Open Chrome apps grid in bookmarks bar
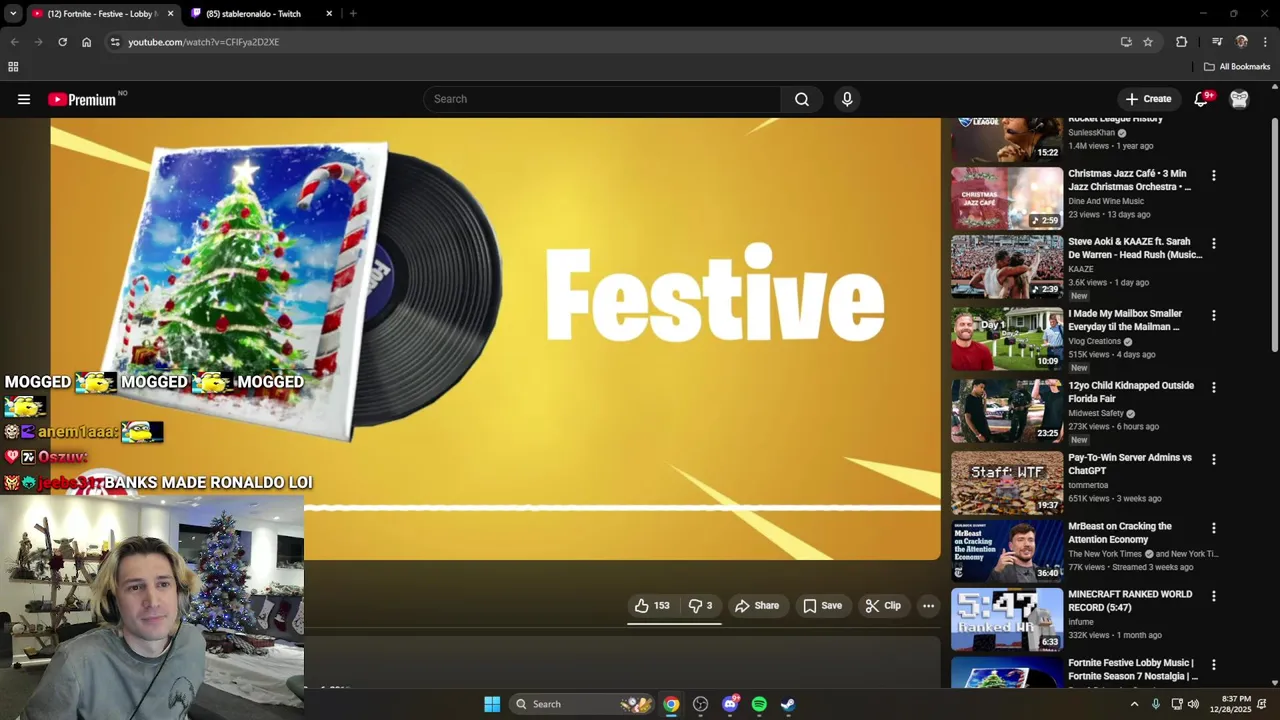Viewport: 1280px width, 720px height. point(13,67)
